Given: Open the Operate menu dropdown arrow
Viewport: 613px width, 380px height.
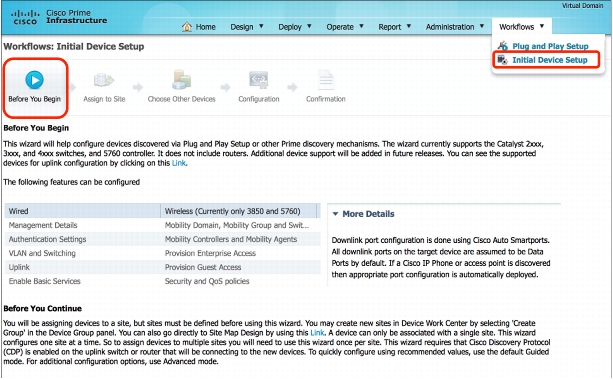Looking at the screenshot, I should click(x=361, y=26).
